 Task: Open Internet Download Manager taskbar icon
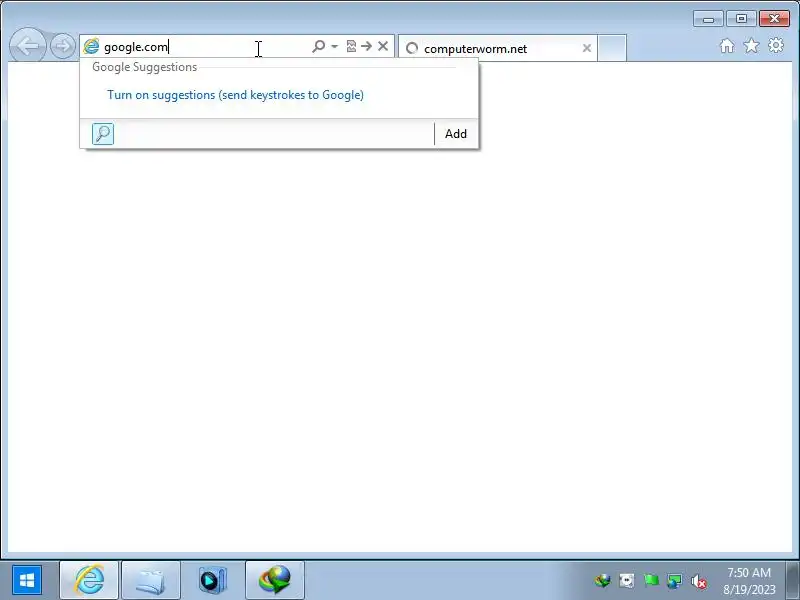[x=275, y=580]
